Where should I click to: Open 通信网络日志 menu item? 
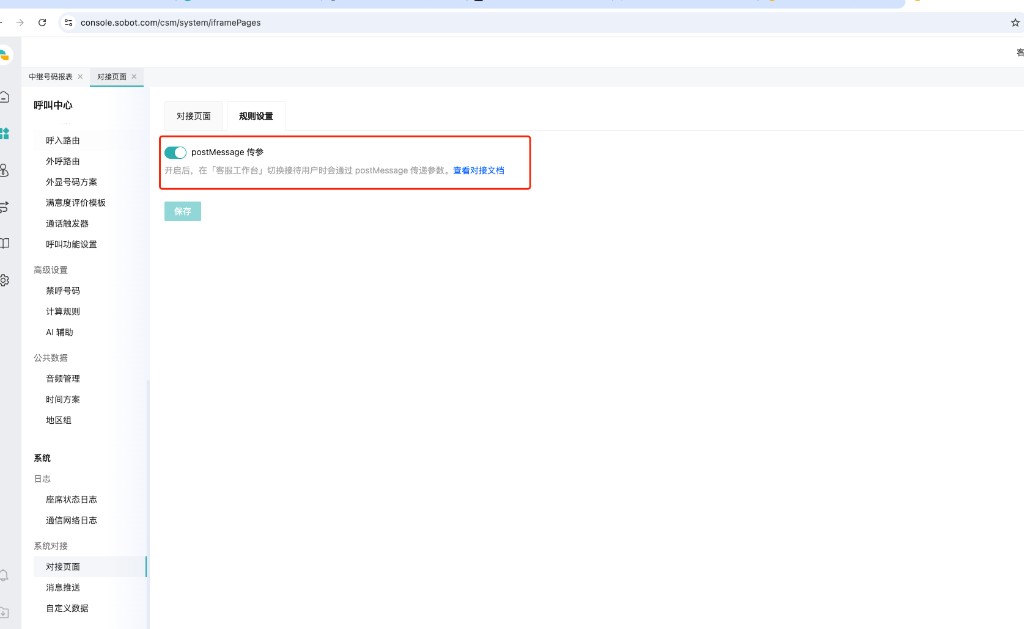(71, 521)
